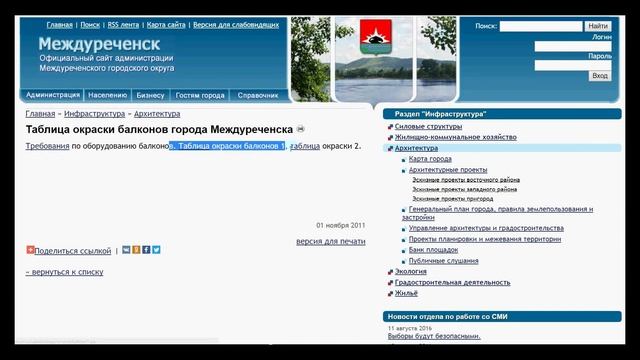This screenshot has width=640, height=360.
Task: Open Управление архитектуры и градостроительства
Action: tap(486, 228)
